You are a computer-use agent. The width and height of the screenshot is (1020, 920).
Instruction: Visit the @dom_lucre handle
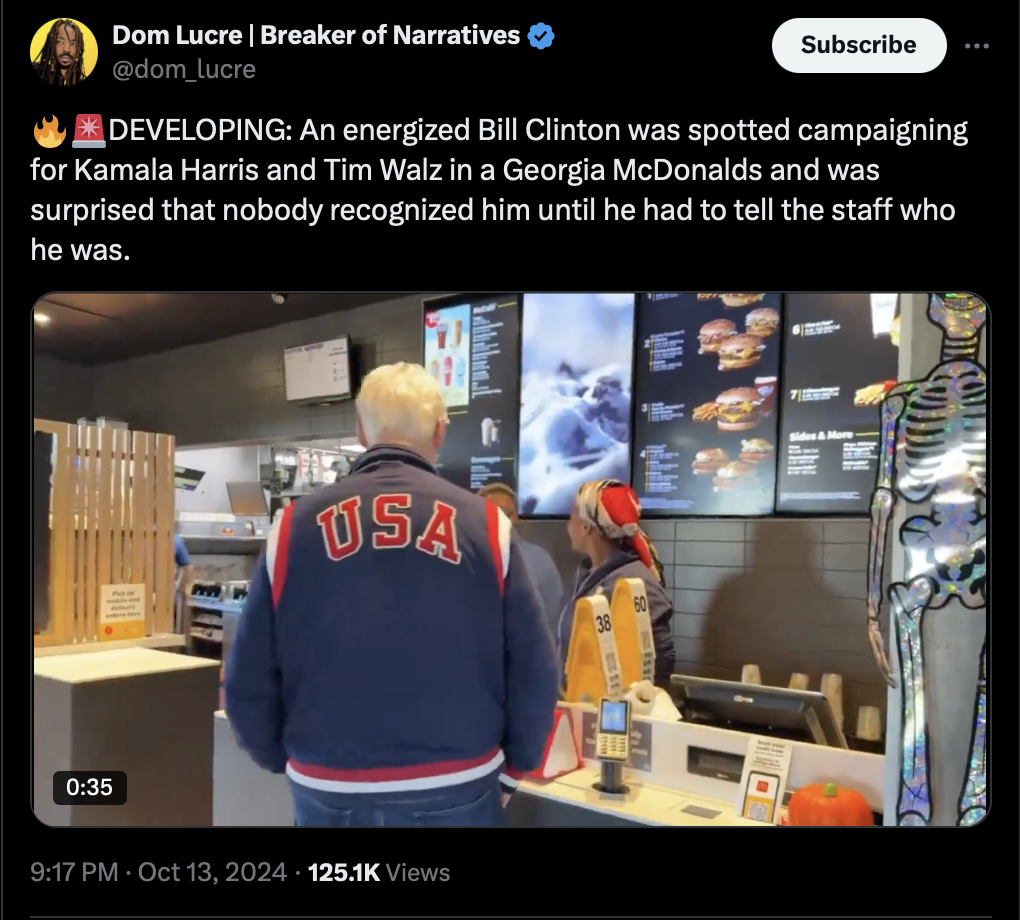pyautogui.click(x=184, y=69)
